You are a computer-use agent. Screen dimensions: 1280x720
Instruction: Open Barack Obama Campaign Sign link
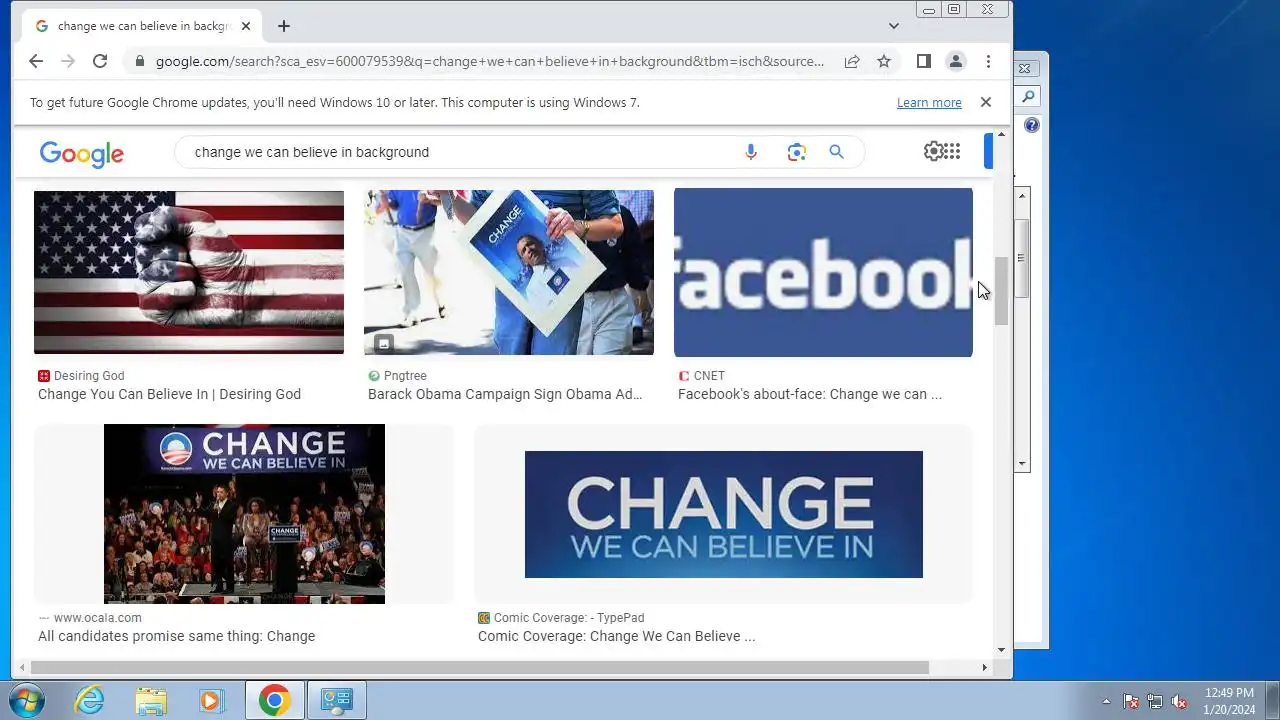click(x=505, y=394)
